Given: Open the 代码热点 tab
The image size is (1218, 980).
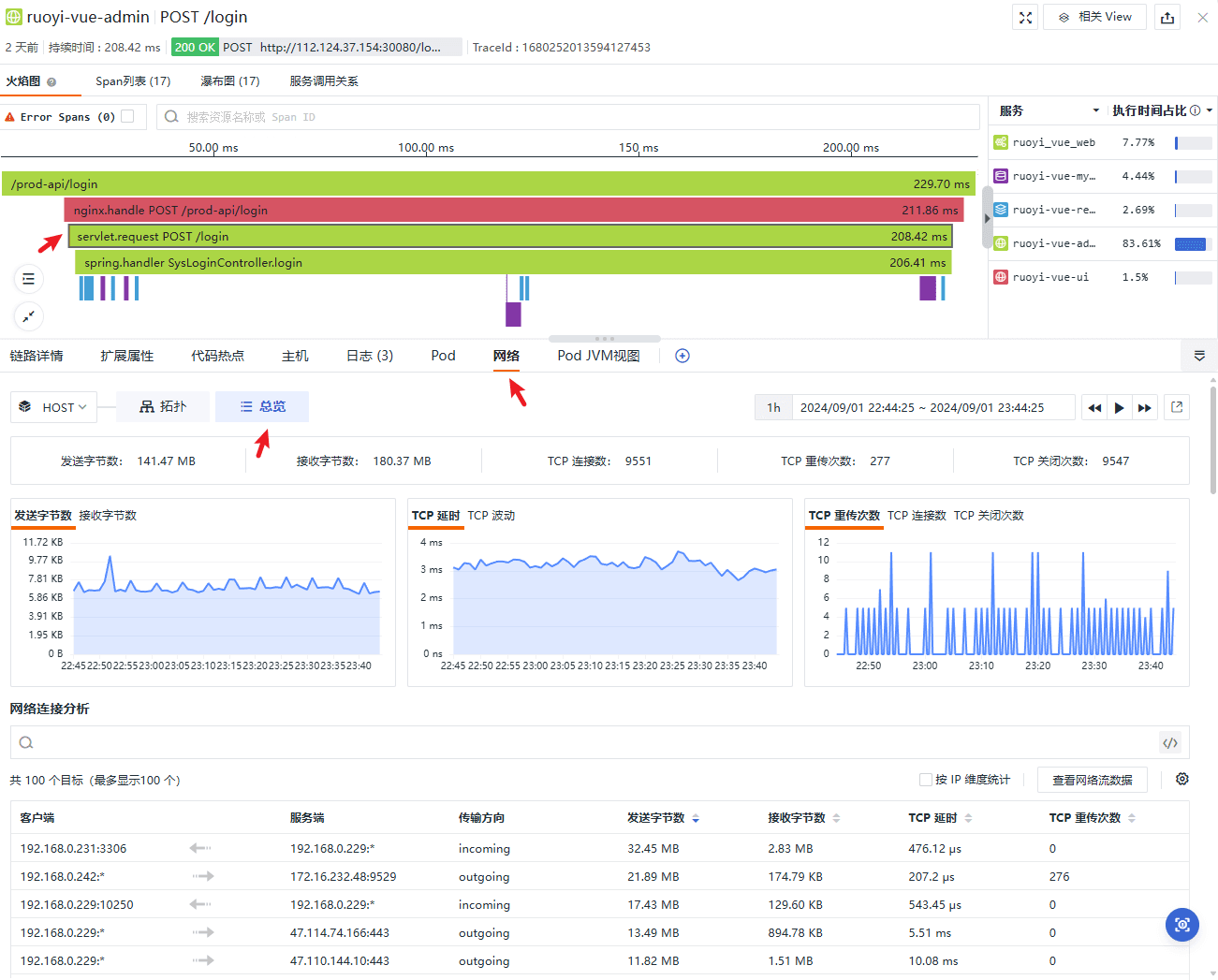Looking at the screenshot, I should pyautogui.click(x=218, y=356).
